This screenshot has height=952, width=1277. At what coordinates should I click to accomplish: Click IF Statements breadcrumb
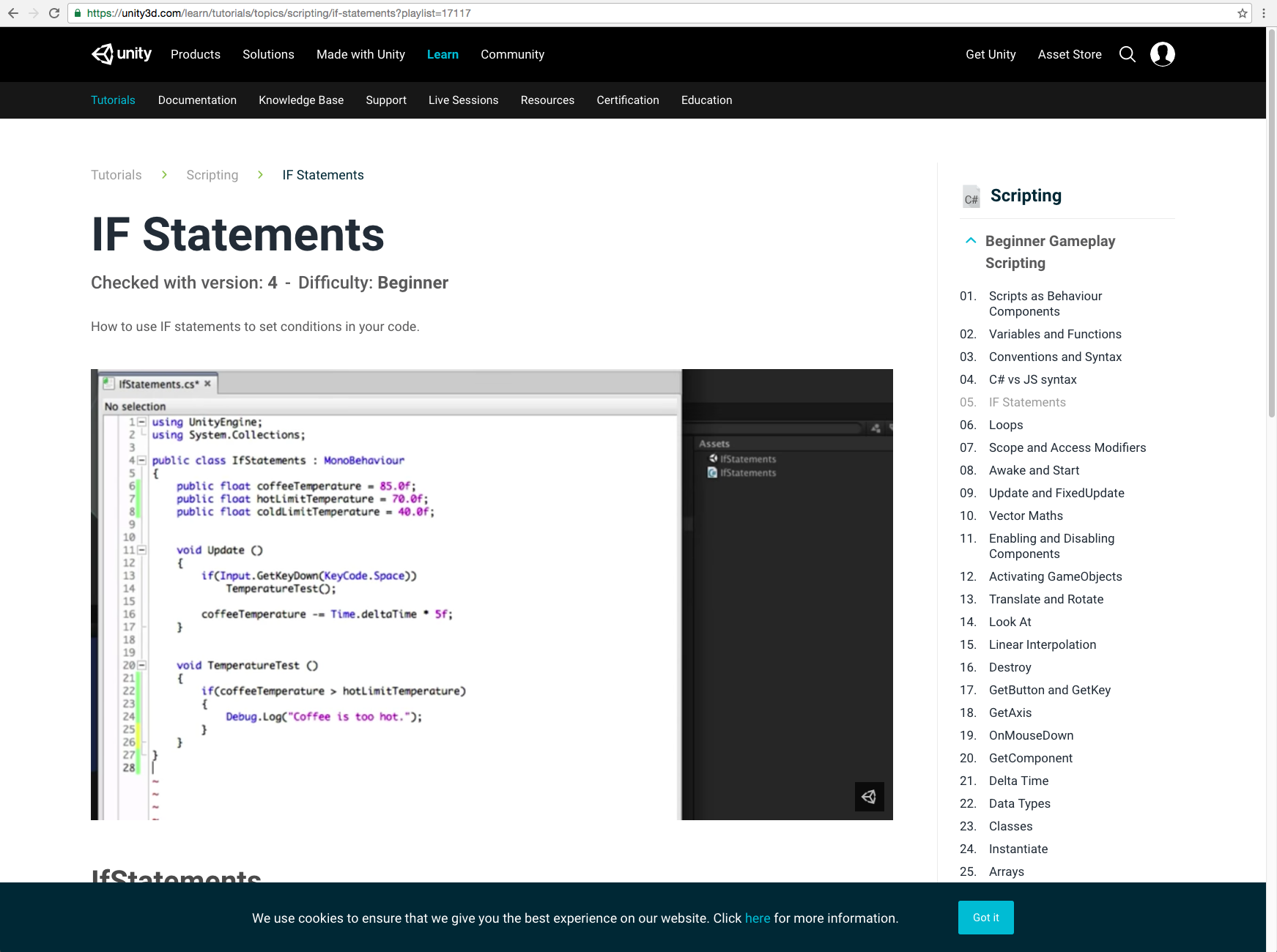click(323, 175)
